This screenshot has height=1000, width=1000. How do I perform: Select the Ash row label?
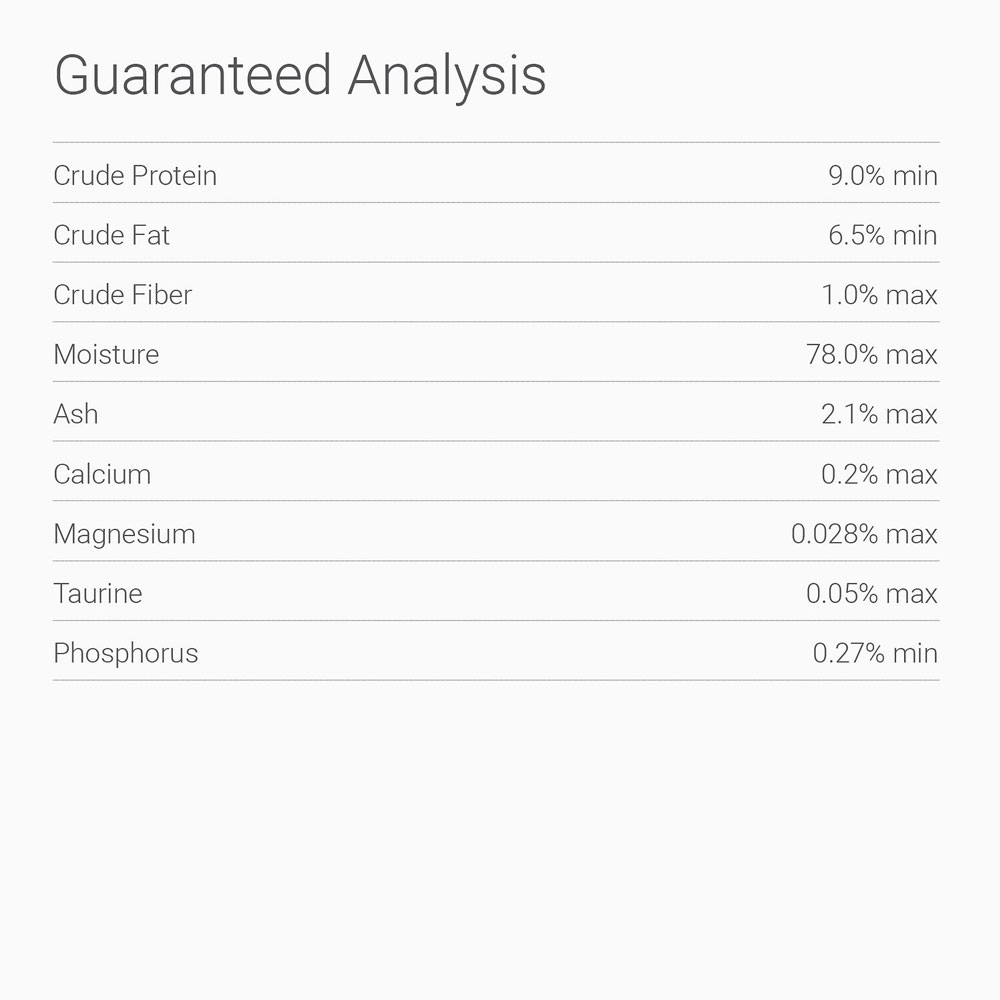pos(76,414)
